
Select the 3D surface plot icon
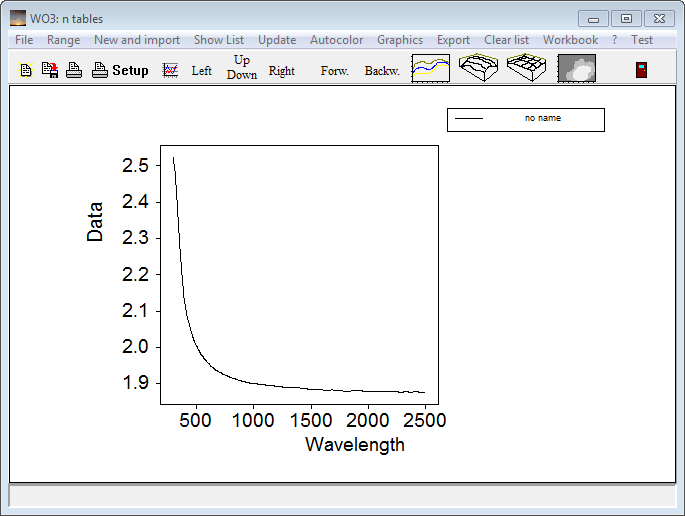479,69
